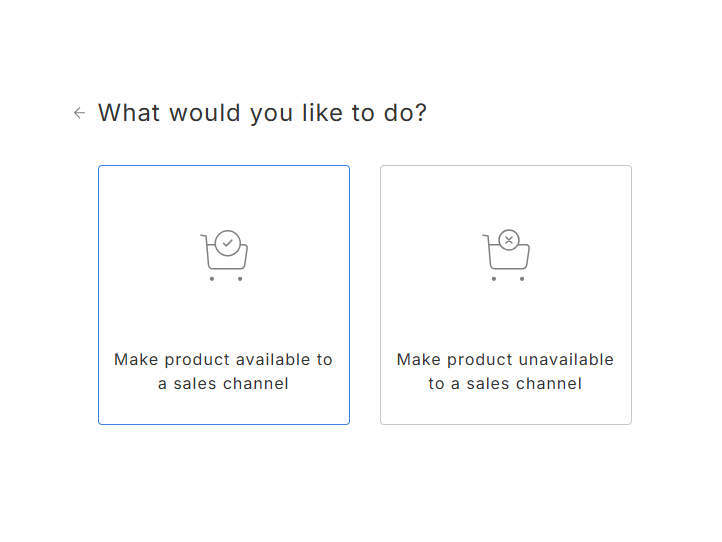Viewport: 722px width, 542px height.
Task: Click 'to a sales channel' label in right card
Action: coord(505,384)
